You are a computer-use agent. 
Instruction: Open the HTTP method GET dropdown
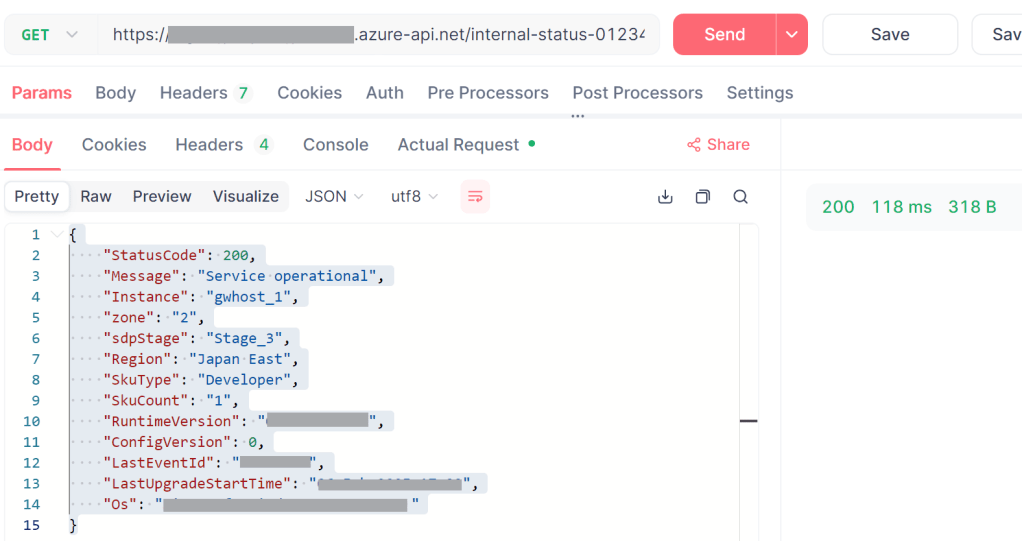point(49,35)
